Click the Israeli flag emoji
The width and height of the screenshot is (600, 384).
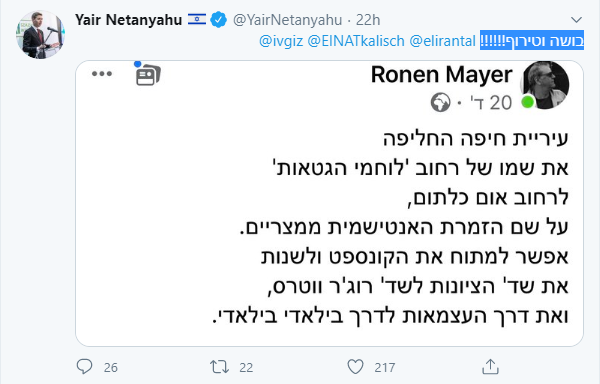tap(197, 19)
